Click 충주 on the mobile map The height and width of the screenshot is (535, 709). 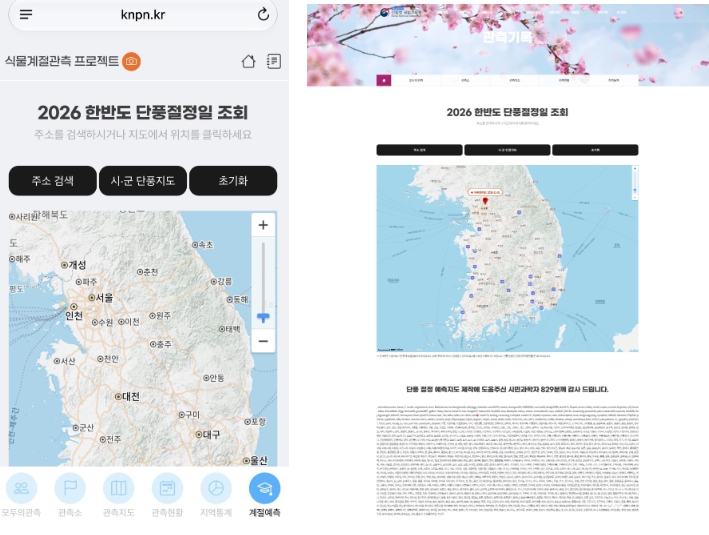(161, 344)
